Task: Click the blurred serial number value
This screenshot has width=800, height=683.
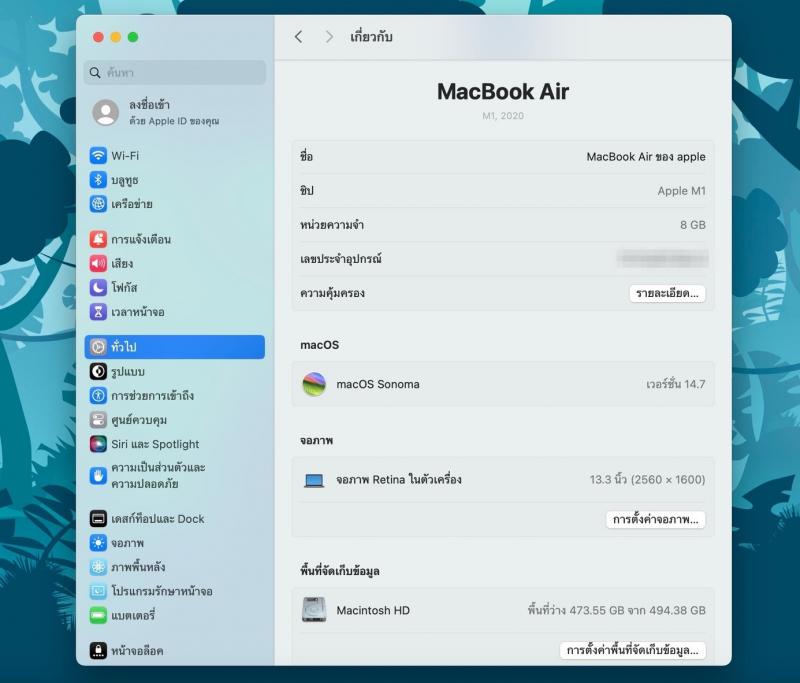Action: click(x=662, y=259)
